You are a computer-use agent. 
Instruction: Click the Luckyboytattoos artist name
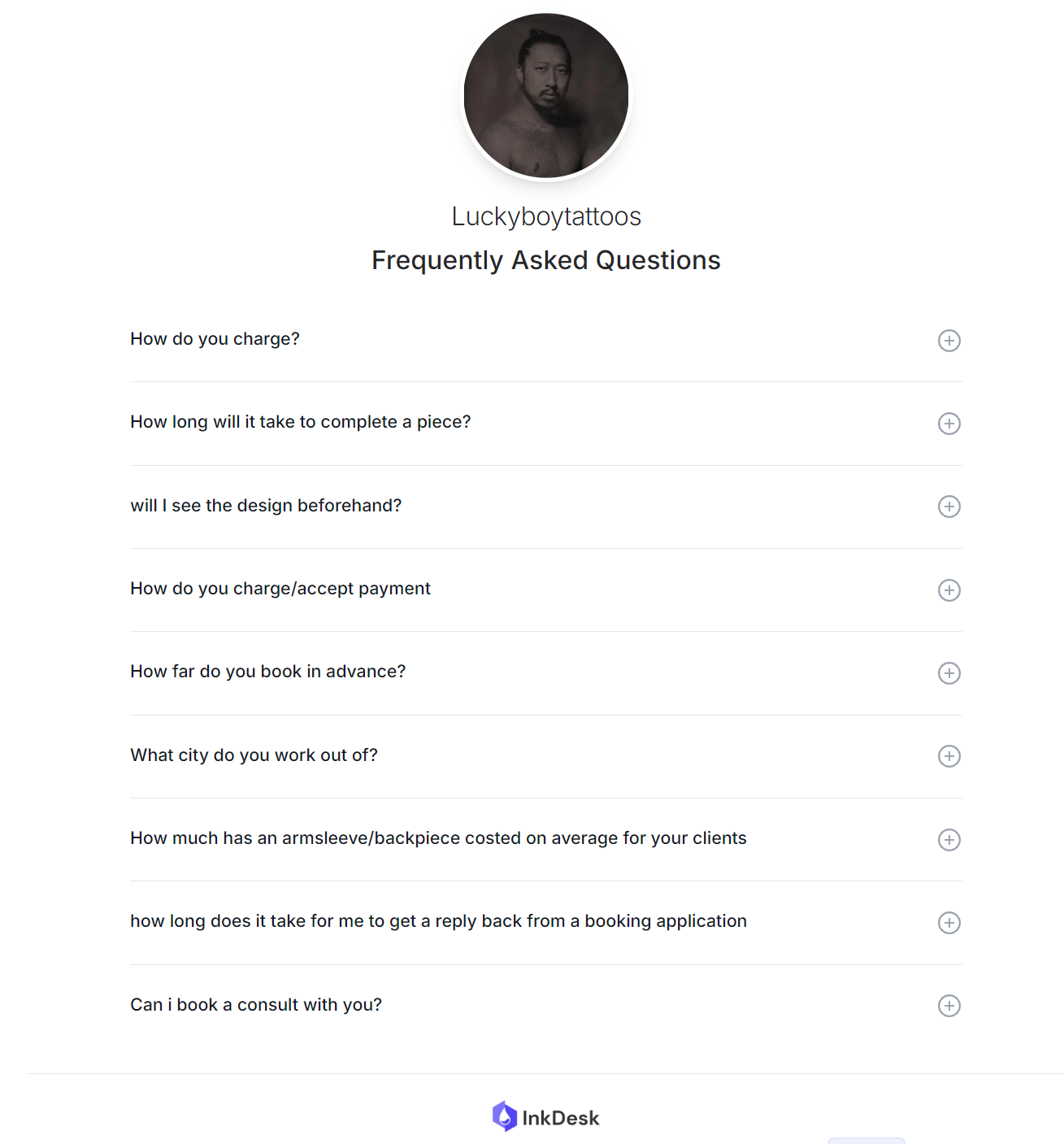pos(546,216)
